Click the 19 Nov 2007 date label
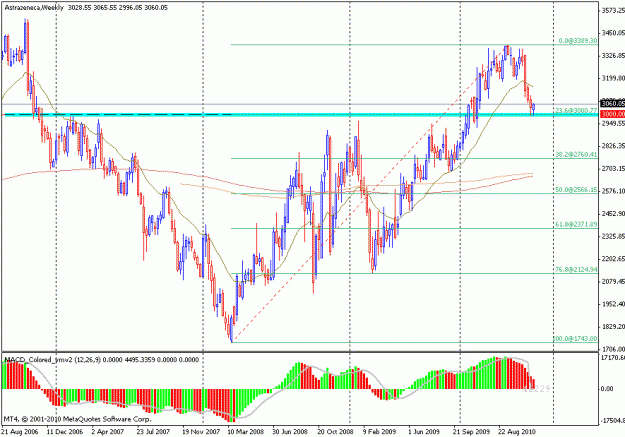This screenshot has height=437, width=625. click(201, 432)
